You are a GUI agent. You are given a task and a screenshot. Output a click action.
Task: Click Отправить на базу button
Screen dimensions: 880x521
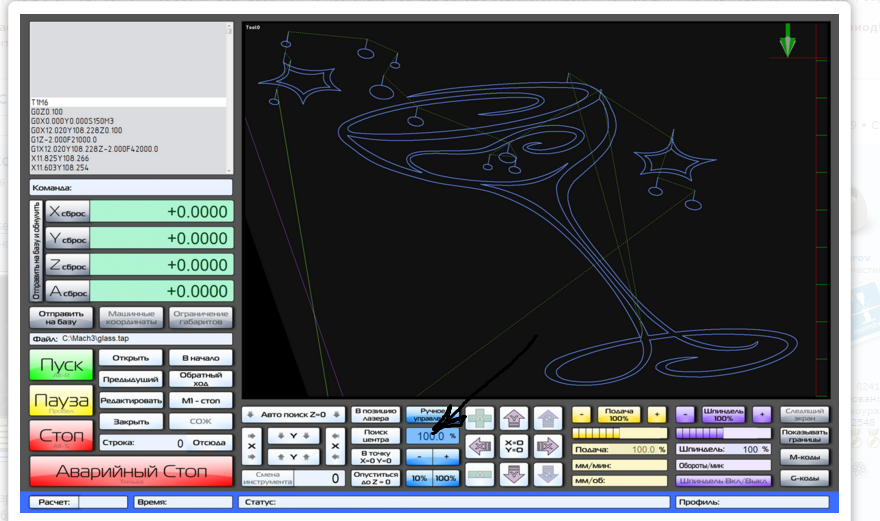pyautogui.click(x=61, y=318)
